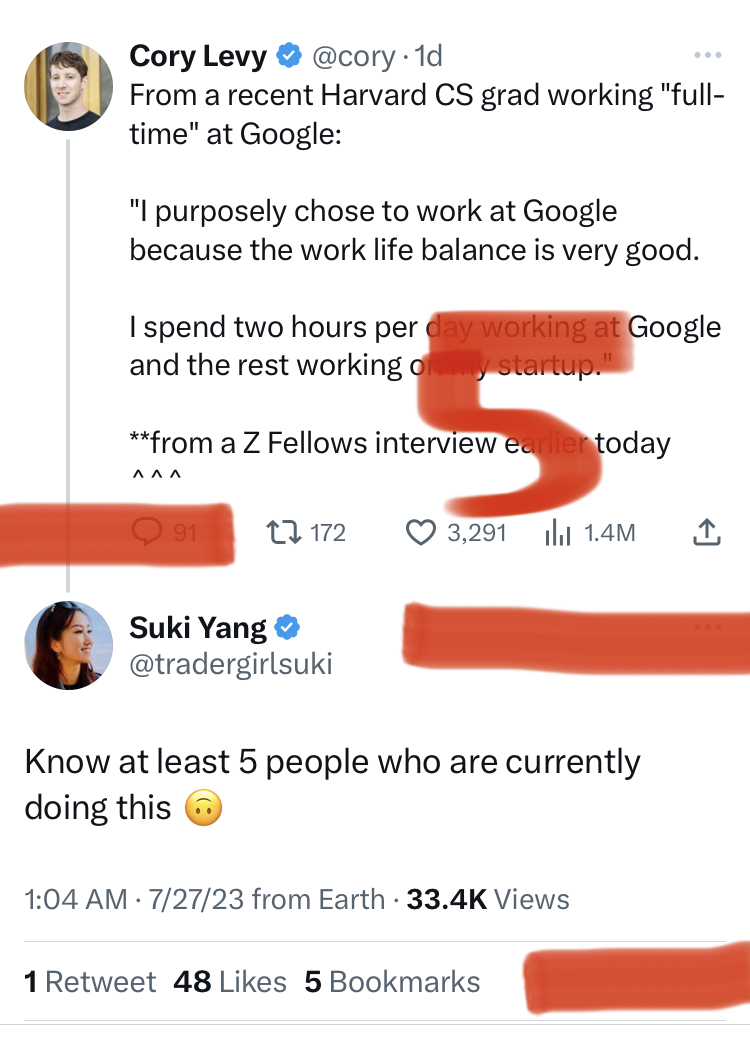
Task: Click Suki Yang's blue verified badge
Action: click(x=289, y=628)
